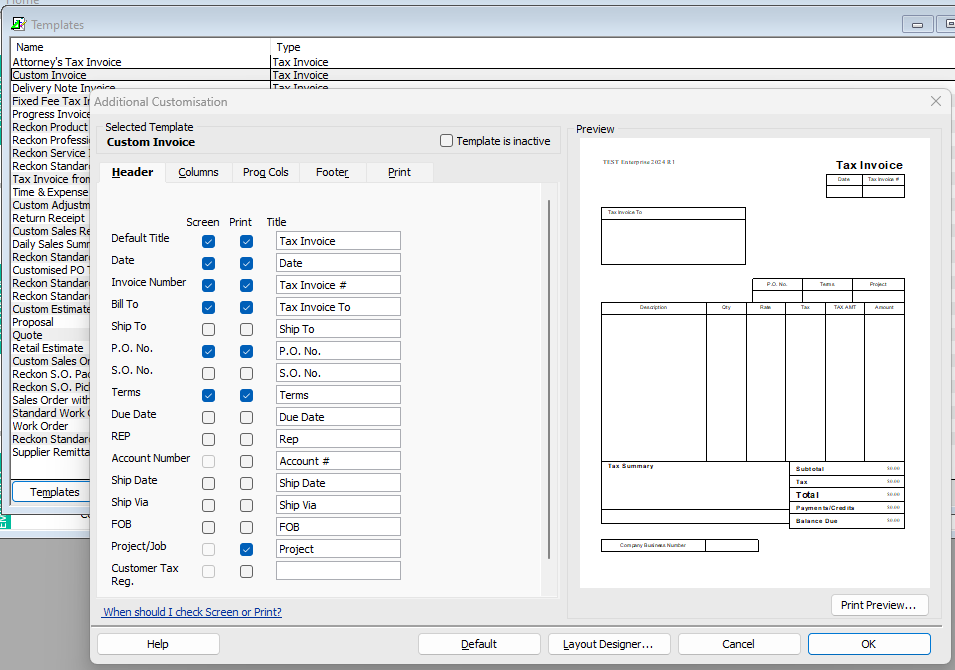
Task: Edit the Due Date title field
Action: coord(338,417)
